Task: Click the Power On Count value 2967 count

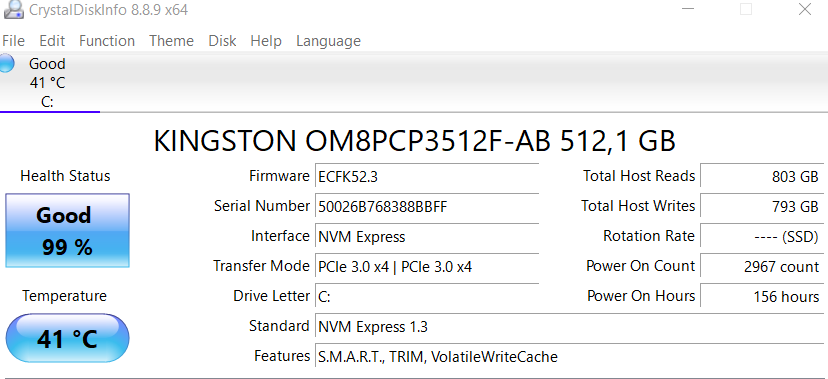Action: [x=762, y=267]
